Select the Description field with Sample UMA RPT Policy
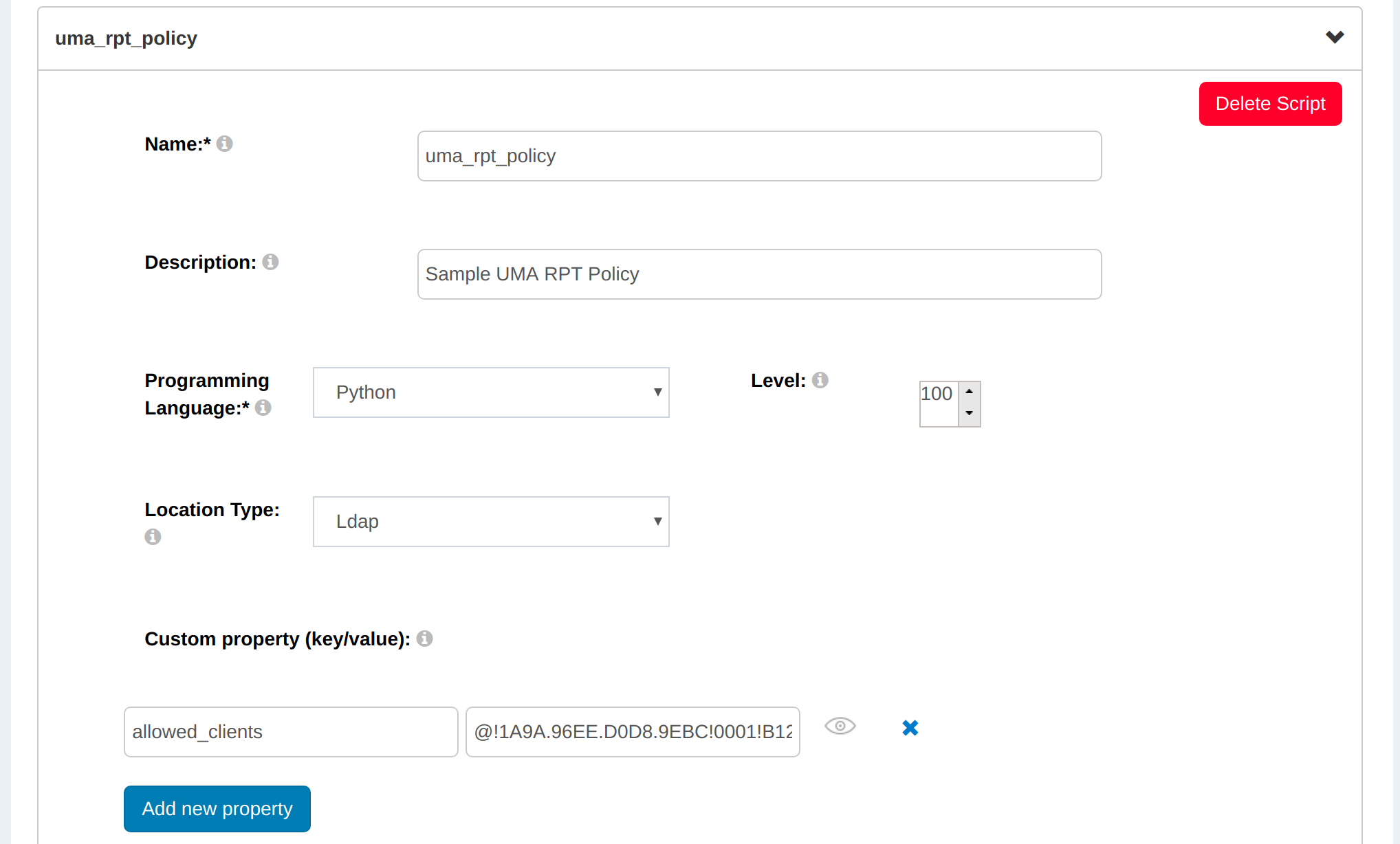Screen dimensions: 1400x844 pos(758,274)
